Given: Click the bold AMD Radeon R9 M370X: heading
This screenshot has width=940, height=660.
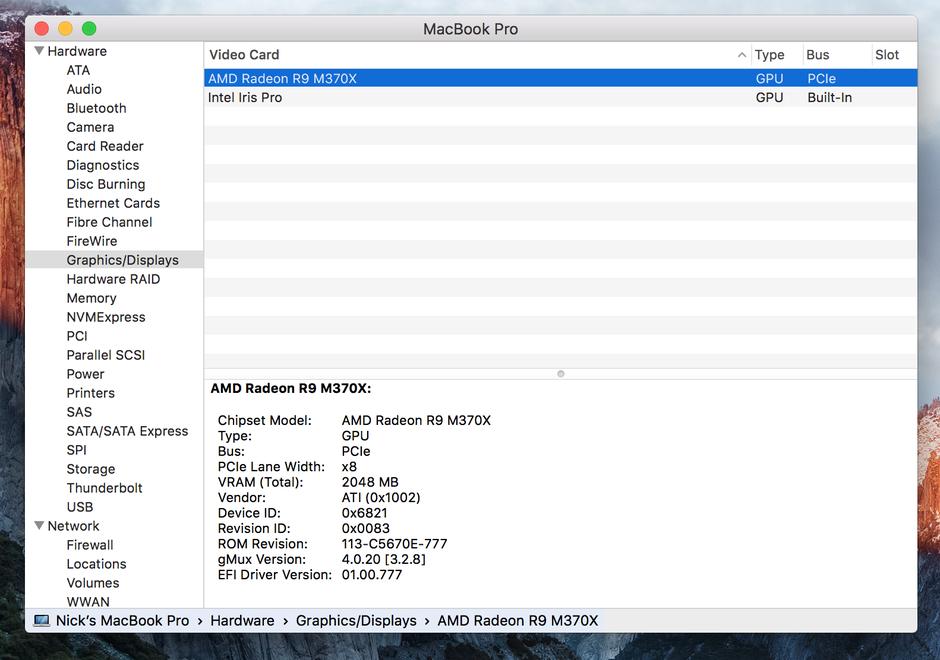Looking at the screenshot, I should 291,388.
